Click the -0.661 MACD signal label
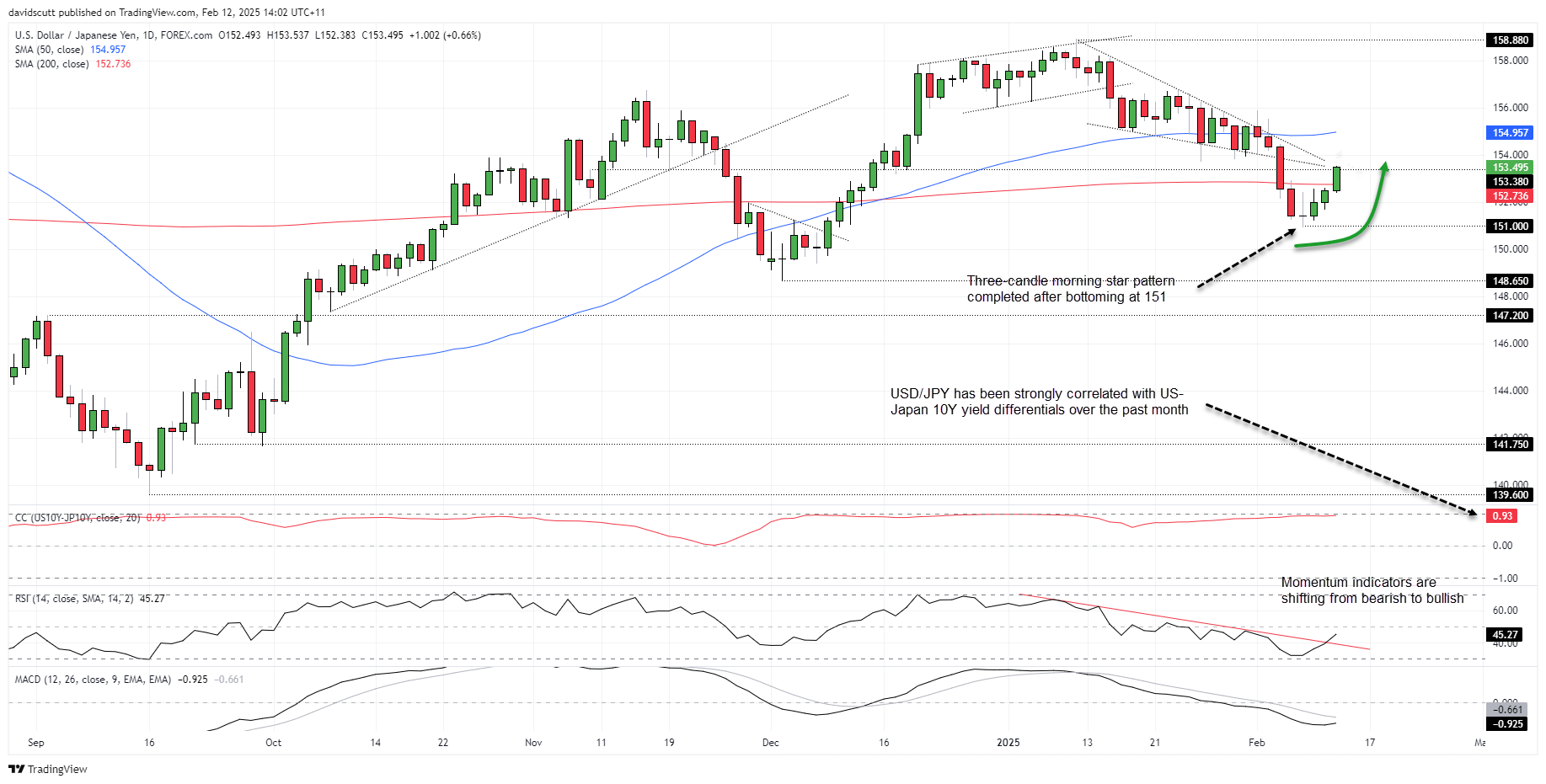The width and height of the screenshot is (1546, 784). (x=1506, y=709)
